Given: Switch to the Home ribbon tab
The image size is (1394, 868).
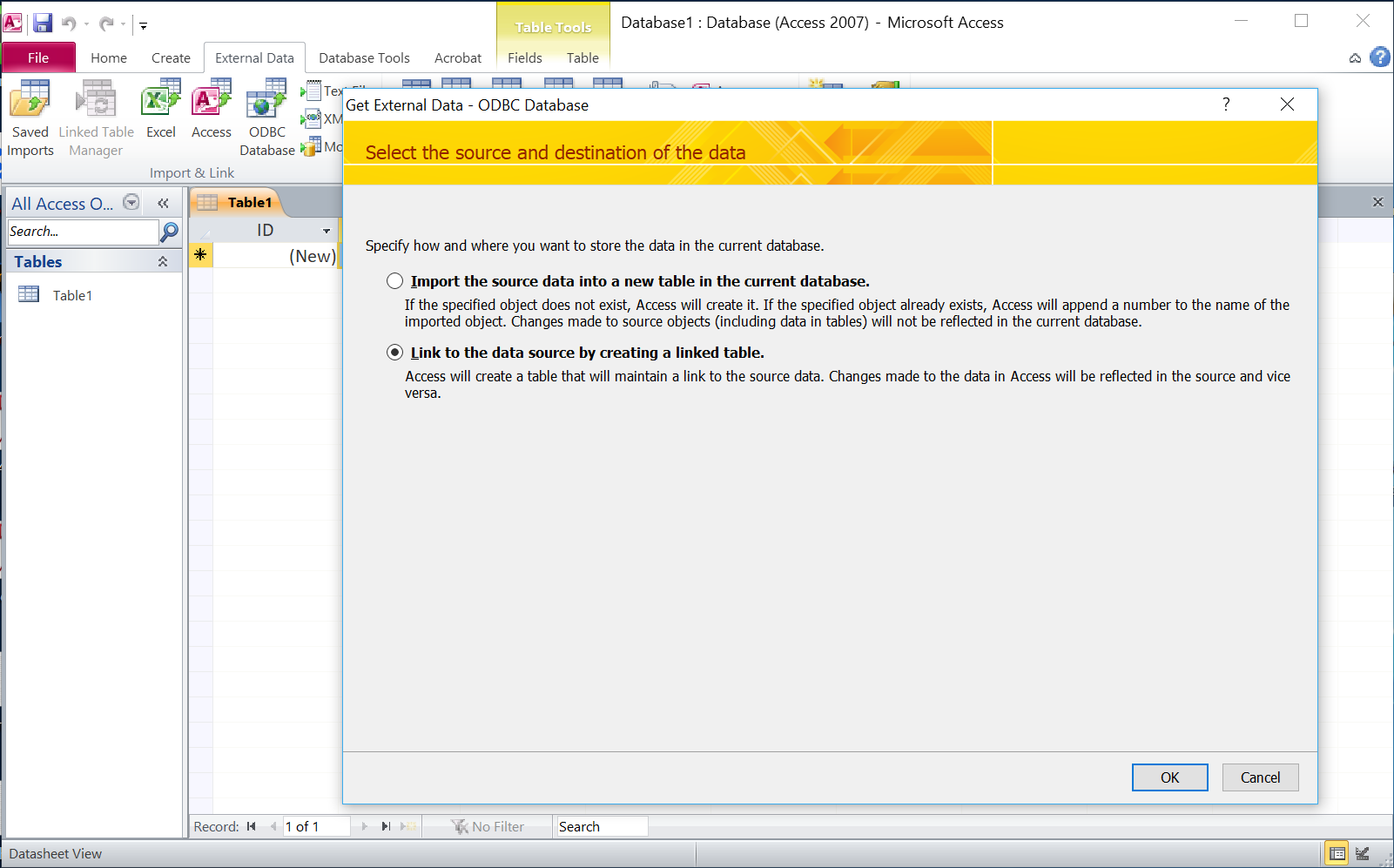Looking at the screenshot, I should [x=109, y=57].
